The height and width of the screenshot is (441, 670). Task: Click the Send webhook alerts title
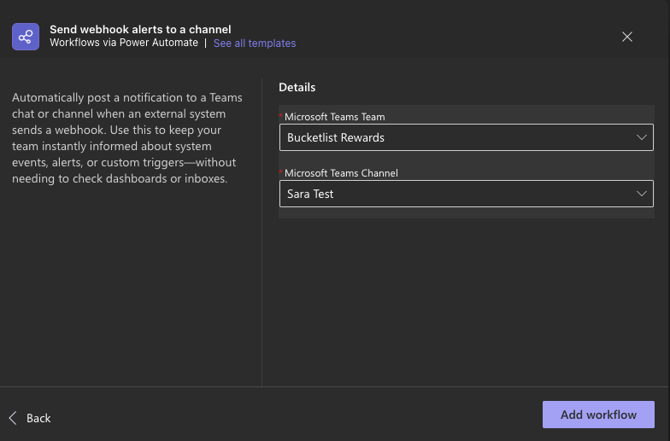click(140, 29)
